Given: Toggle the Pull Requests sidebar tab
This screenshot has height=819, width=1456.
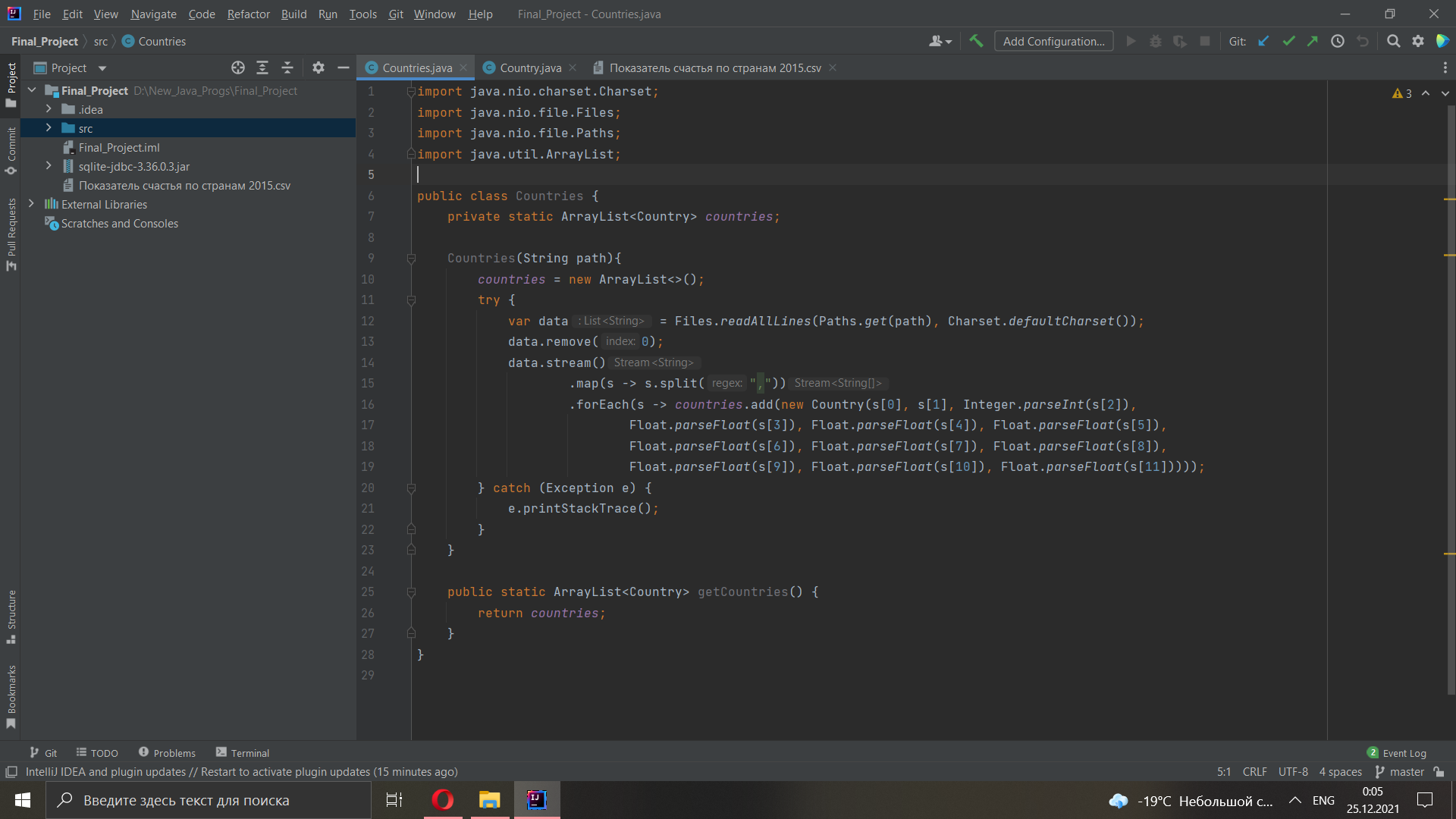Looking at the screenshot, I should tap(11, 234).
